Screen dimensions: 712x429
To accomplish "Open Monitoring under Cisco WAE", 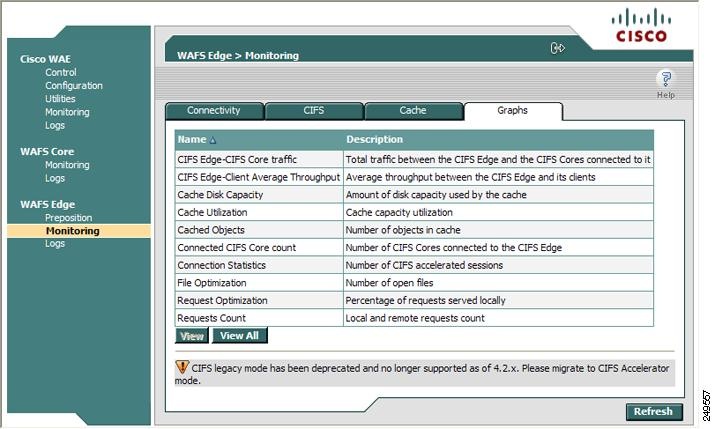I will click(67, 112).
